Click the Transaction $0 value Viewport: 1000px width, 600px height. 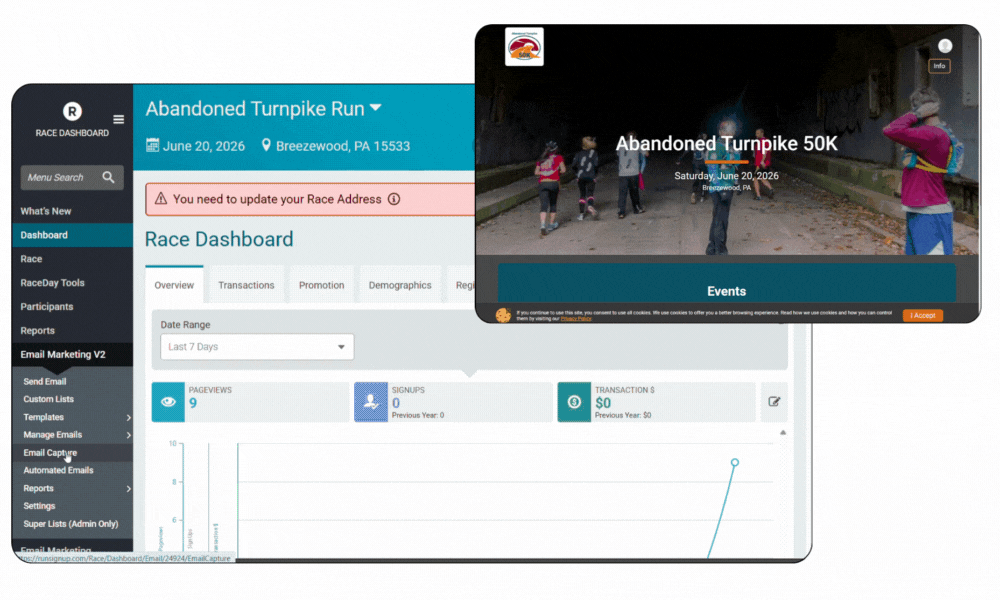tap(603, 403)
